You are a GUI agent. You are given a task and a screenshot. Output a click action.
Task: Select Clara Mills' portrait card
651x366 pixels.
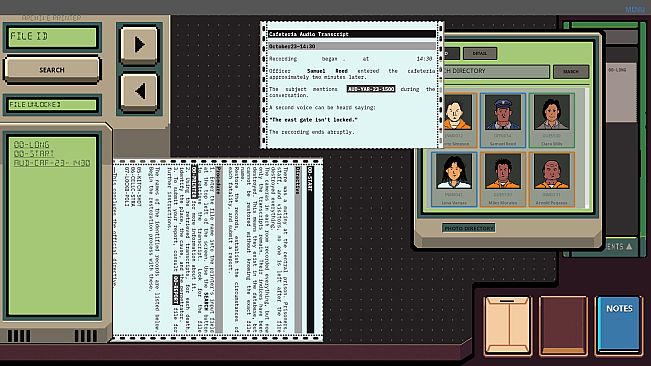552,120
